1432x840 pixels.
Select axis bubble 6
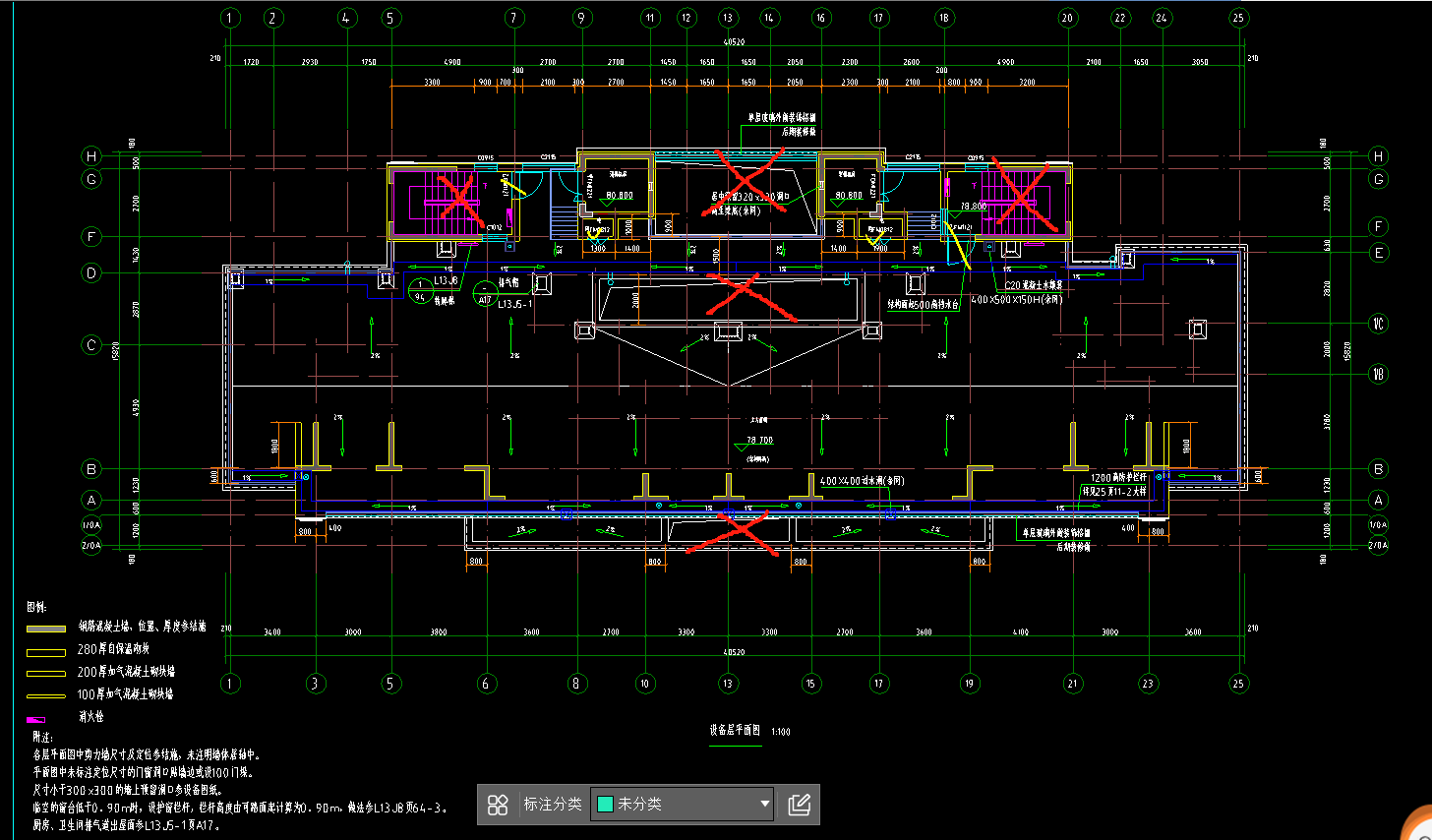486,684
